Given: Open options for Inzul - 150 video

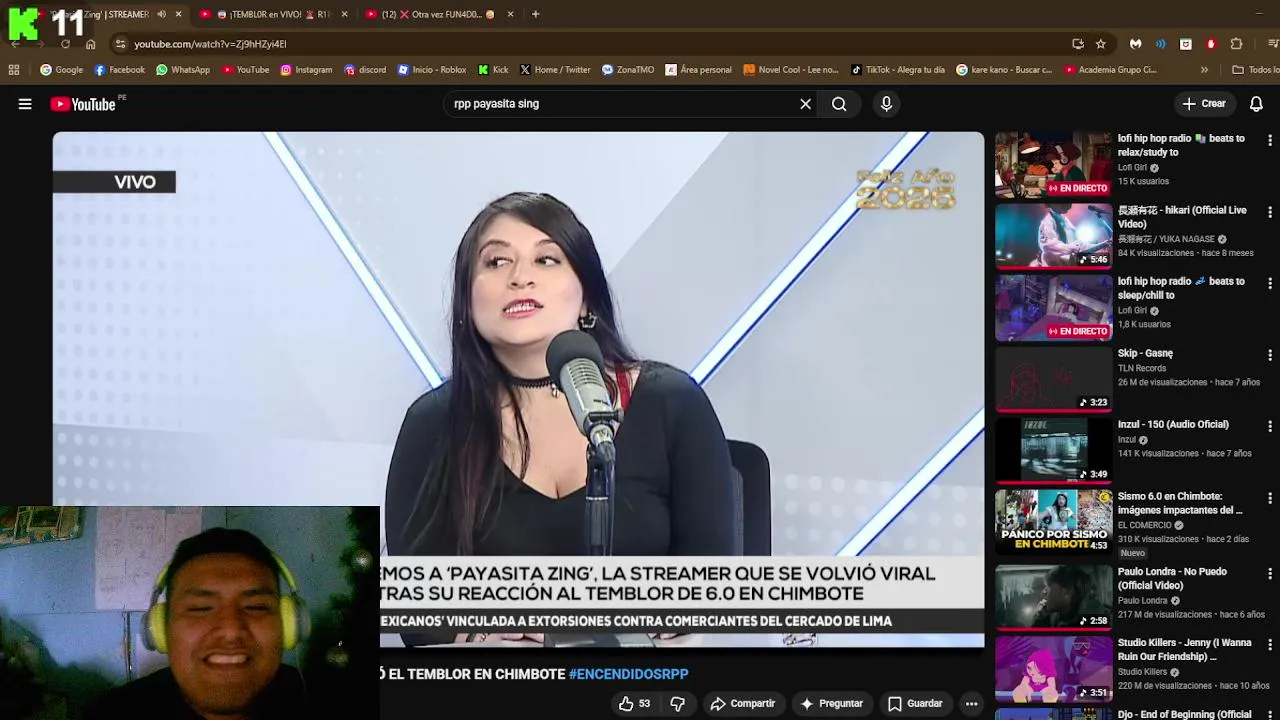Looking at the screenshot, I should (1270, 427).
